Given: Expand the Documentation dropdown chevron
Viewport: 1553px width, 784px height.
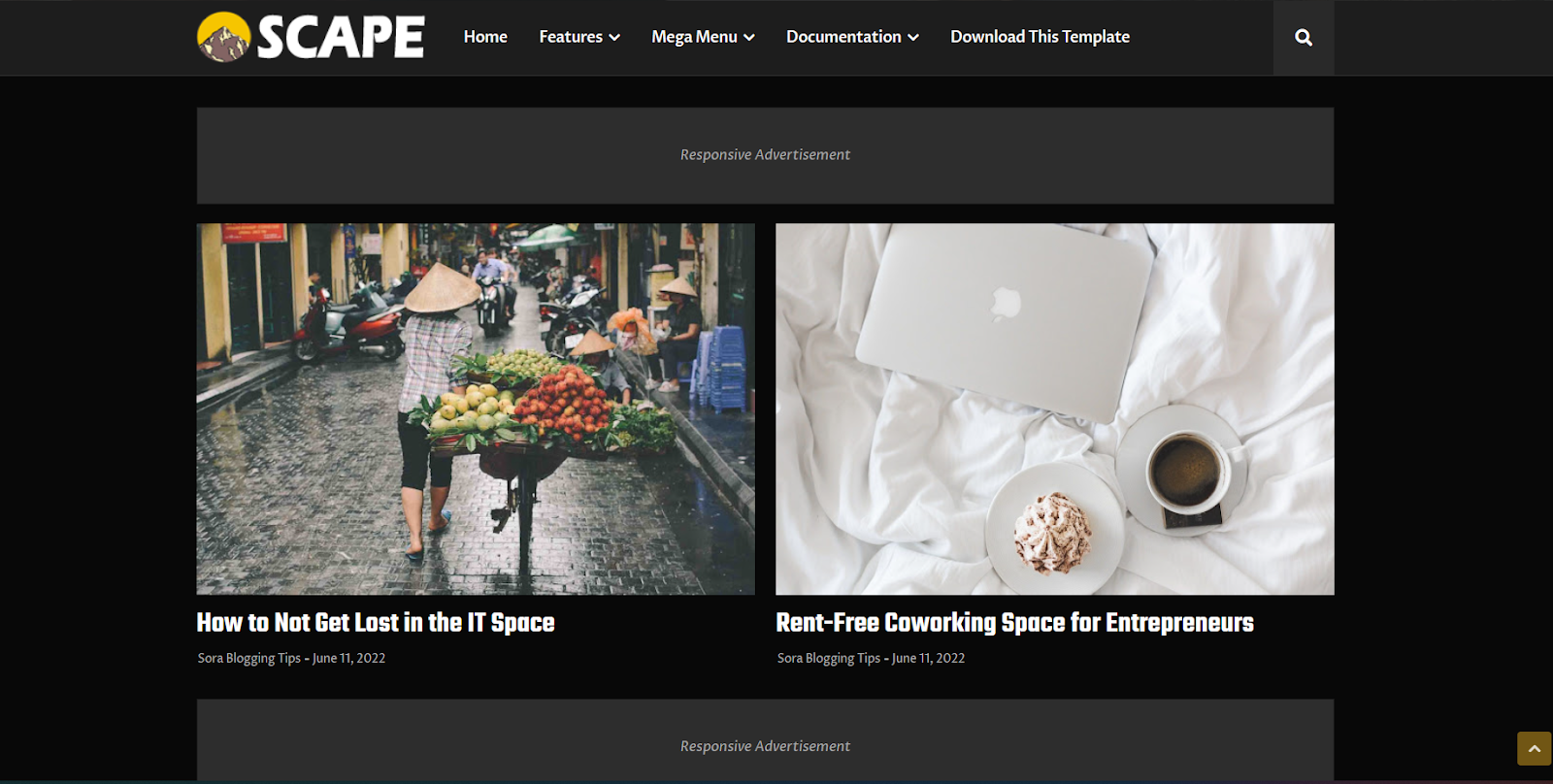Looking at the screenshot, I should (x=913, y=38).
